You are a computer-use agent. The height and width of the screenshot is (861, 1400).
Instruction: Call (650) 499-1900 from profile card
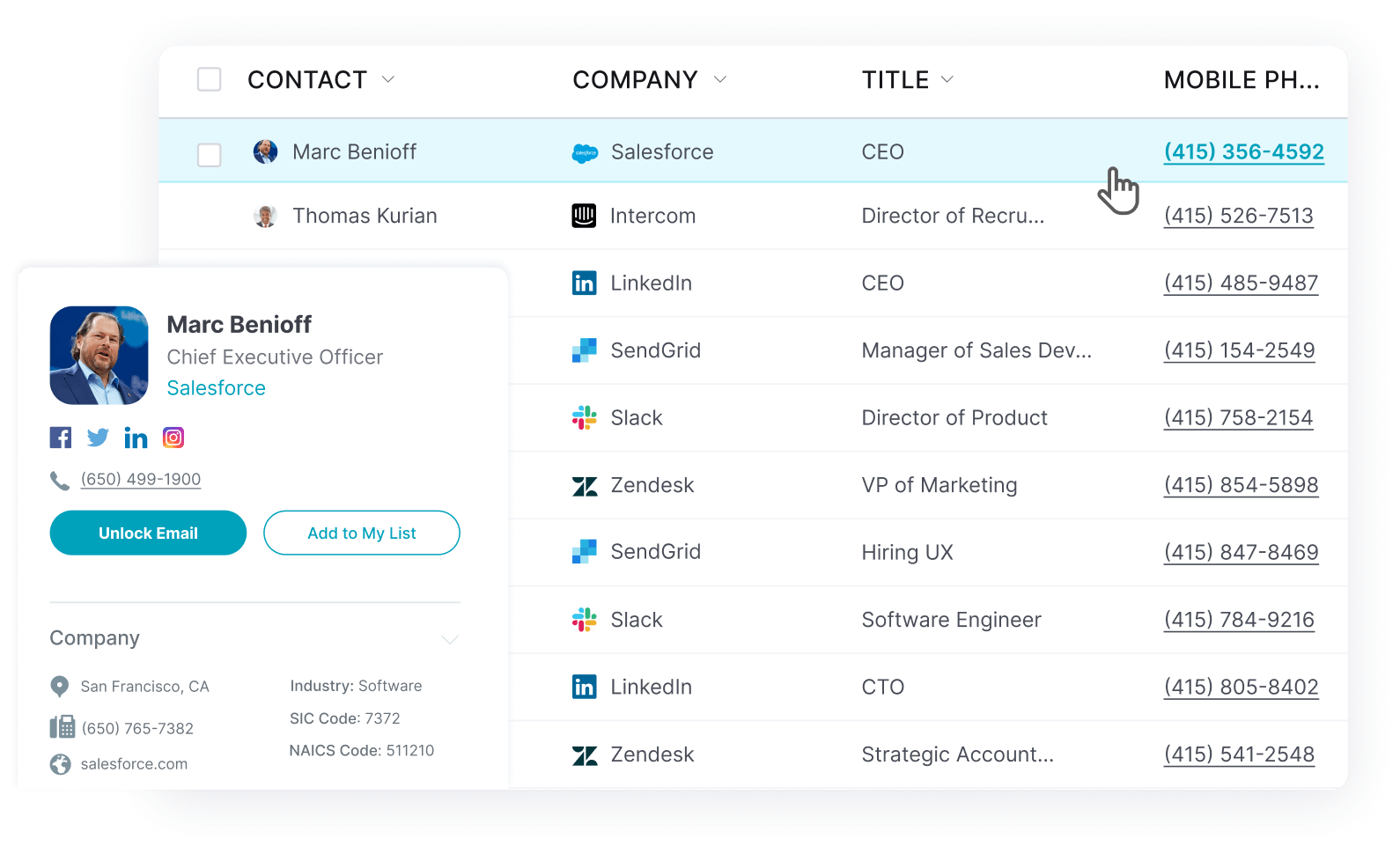(141, 479)
